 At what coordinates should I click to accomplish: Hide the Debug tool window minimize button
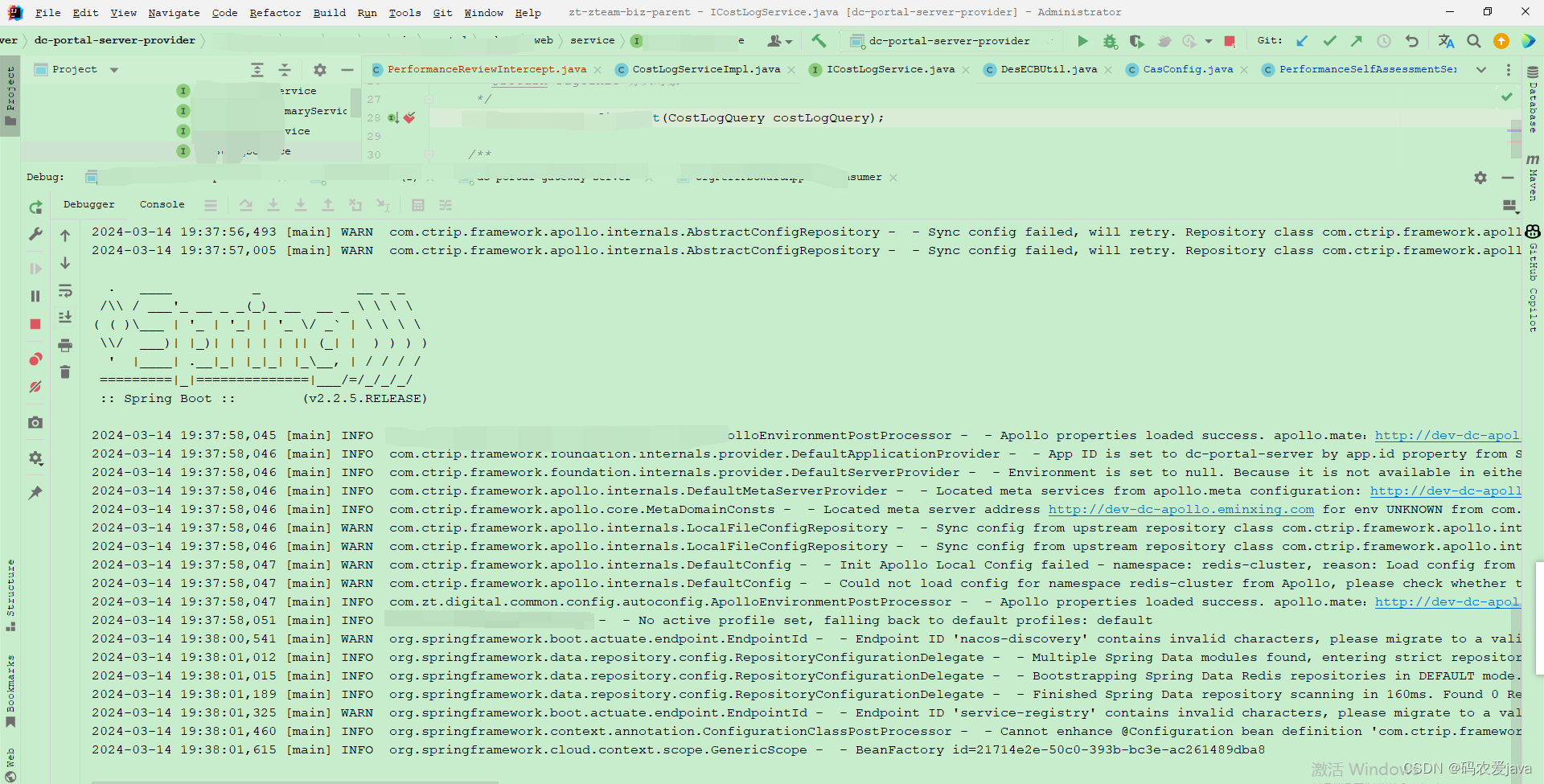click(x=1508, y=178)
